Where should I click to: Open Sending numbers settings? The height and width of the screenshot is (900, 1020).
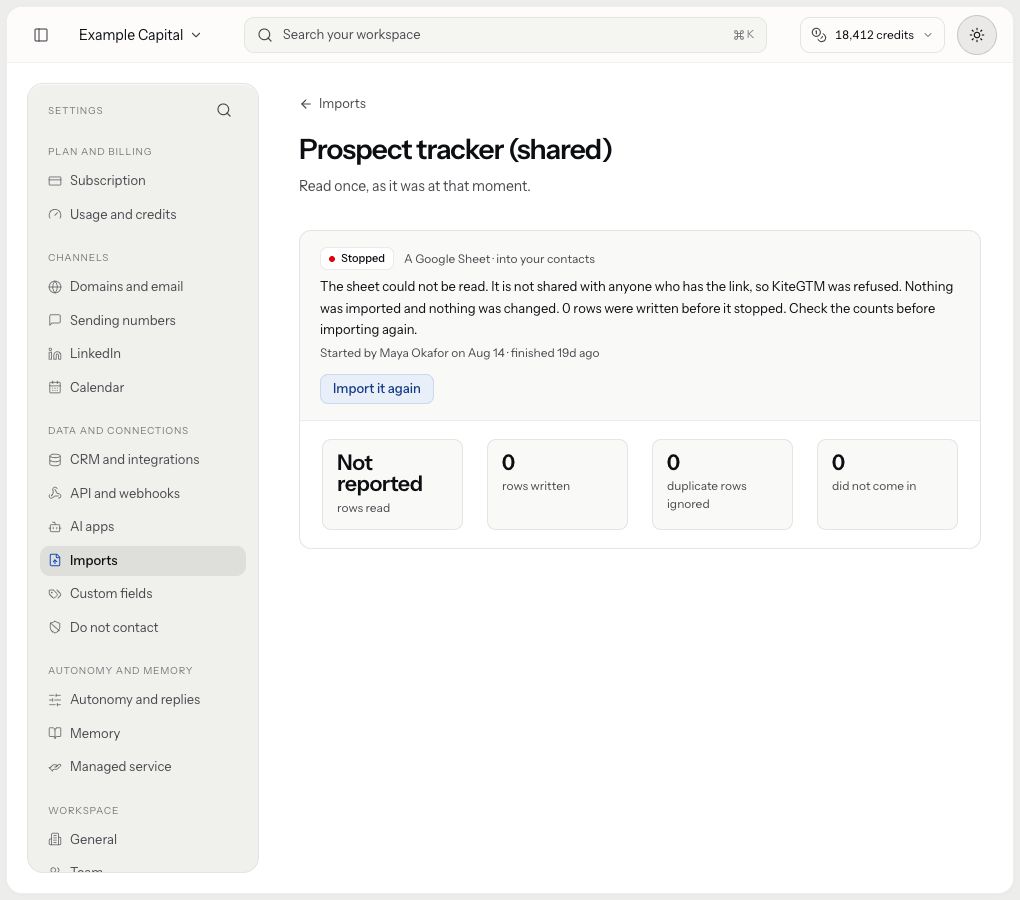point(143,321)
